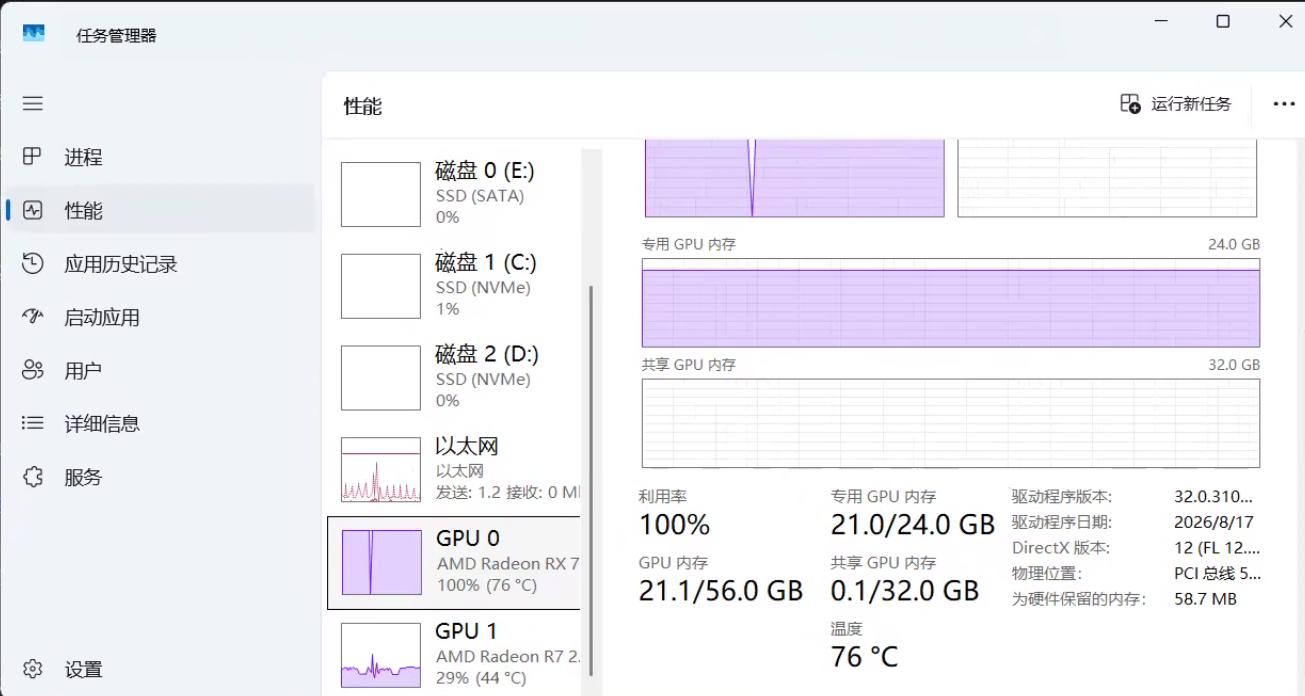This screenshot has width=1305, height=696.
Task: Go to 启动应用 page
Action: 160,317
